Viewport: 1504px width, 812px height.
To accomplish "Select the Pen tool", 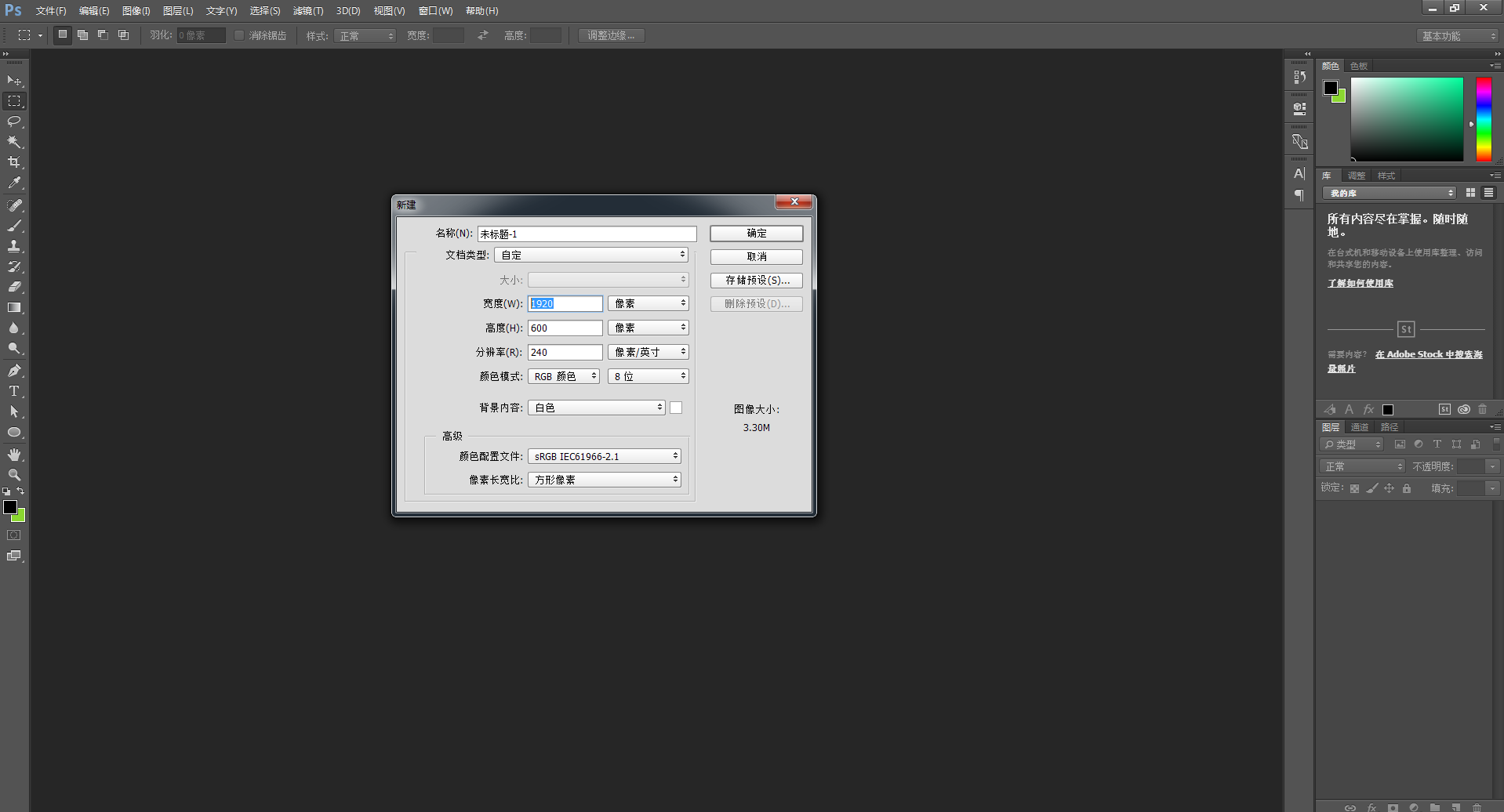I will click(14, 371).
